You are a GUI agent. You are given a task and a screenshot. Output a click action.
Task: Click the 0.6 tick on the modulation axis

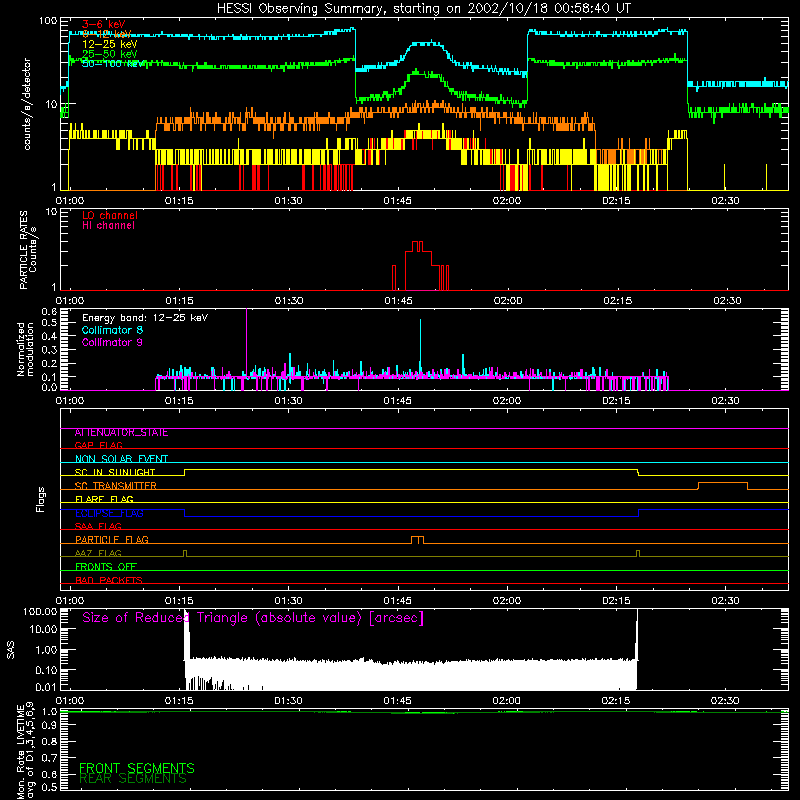coord(49,312)
